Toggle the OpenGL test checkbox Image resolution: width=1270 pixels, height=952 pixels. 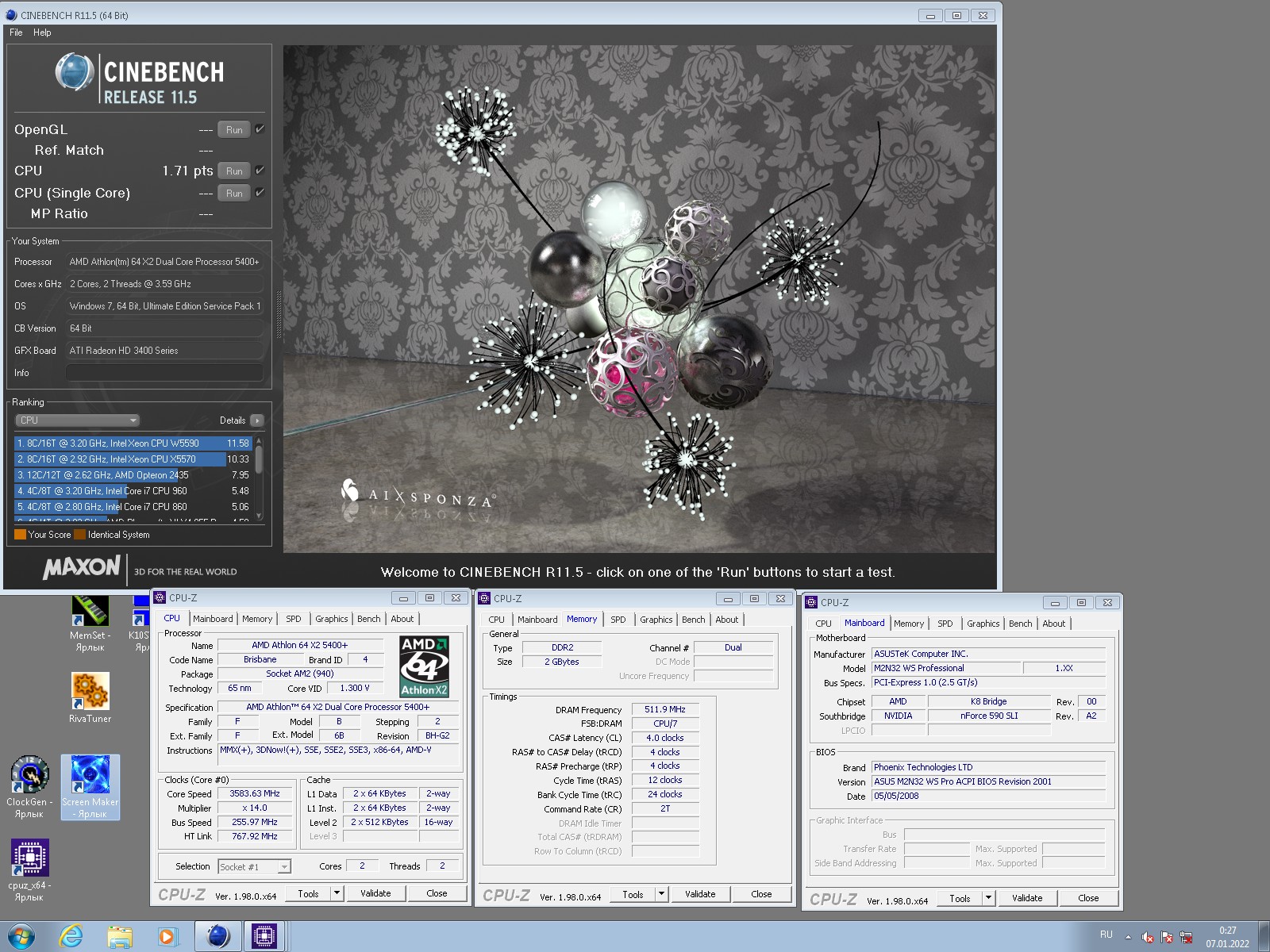point(260,129)
